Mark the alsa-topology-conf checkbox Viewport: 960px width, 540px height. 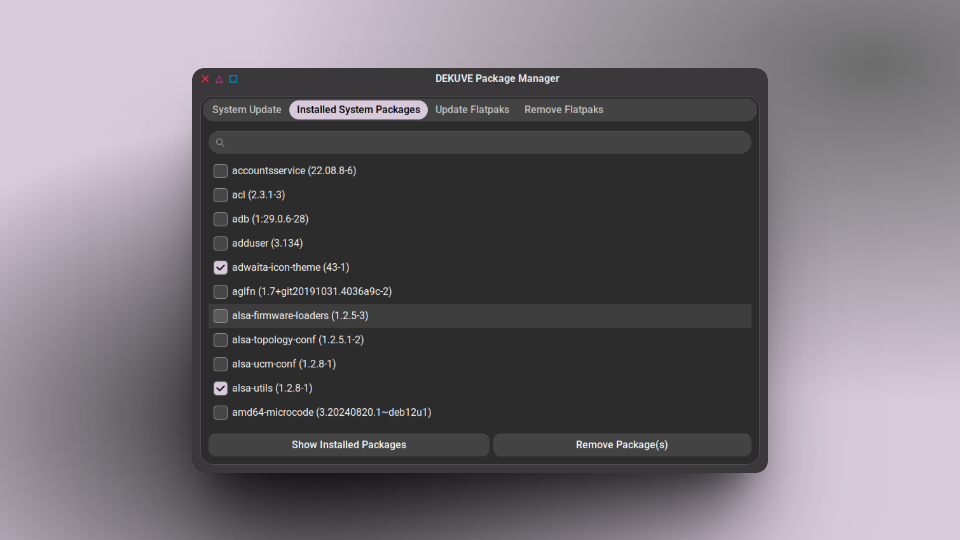coord(220,340)
